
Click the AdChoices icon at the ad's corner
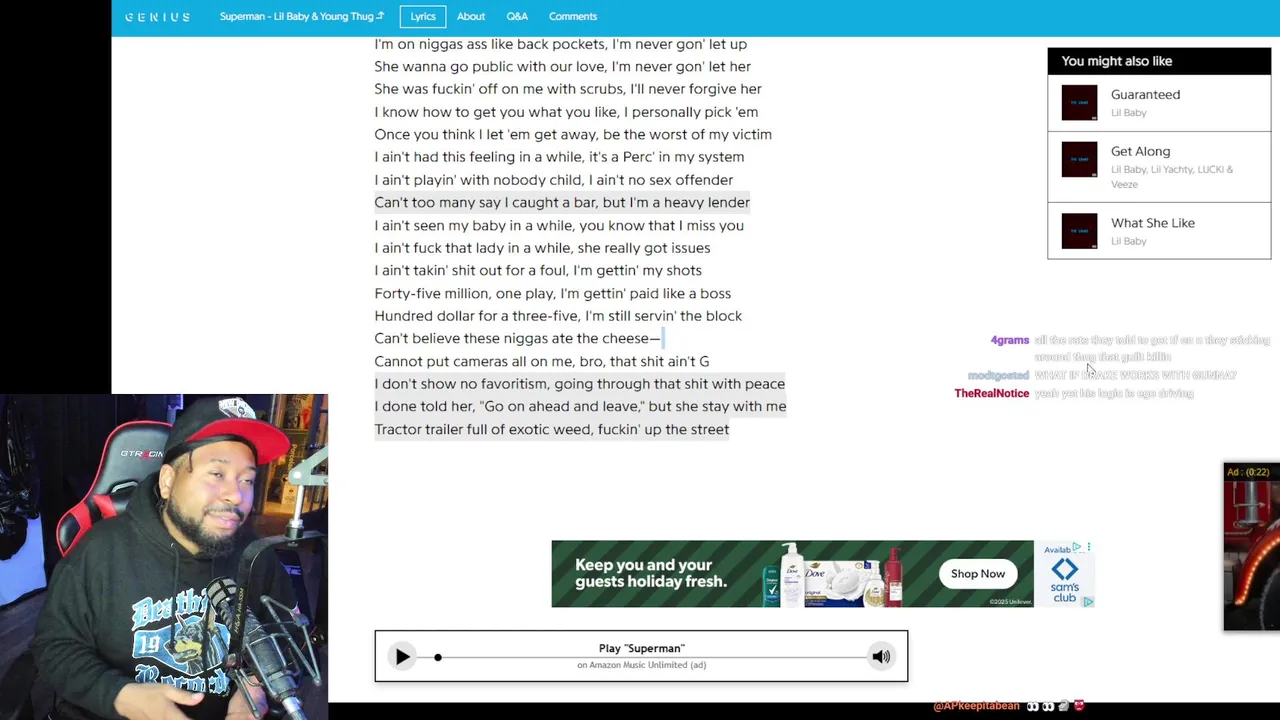point(1087,602)
